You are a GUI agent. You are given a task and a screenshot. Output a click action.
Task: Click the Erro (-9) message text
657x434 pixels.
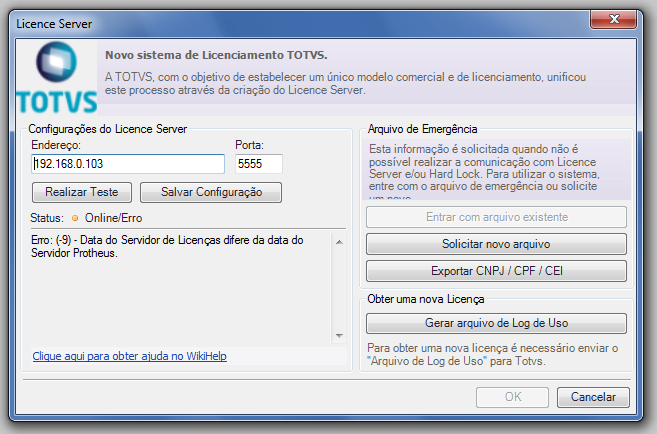point(167,246)
